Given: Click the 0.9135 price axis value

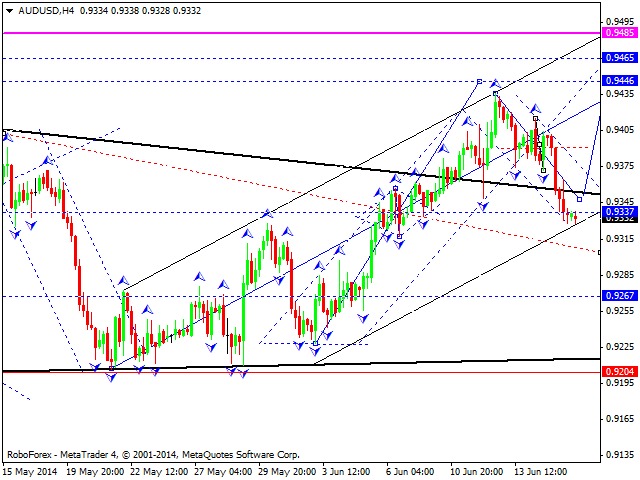Looking at the screenshot, I should (x=620, y=455).
